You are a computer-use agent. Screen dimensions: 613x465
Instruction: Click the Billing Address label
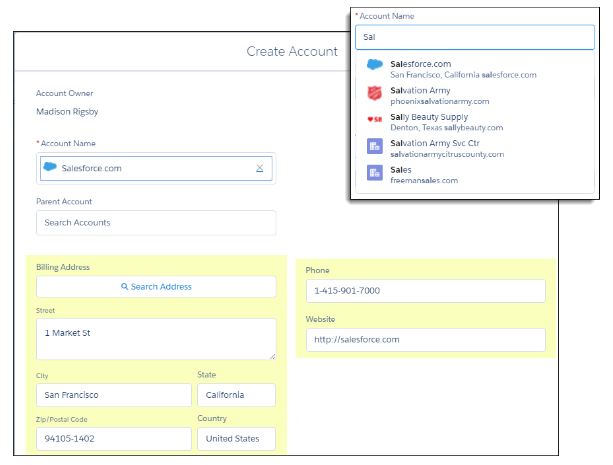63,267
